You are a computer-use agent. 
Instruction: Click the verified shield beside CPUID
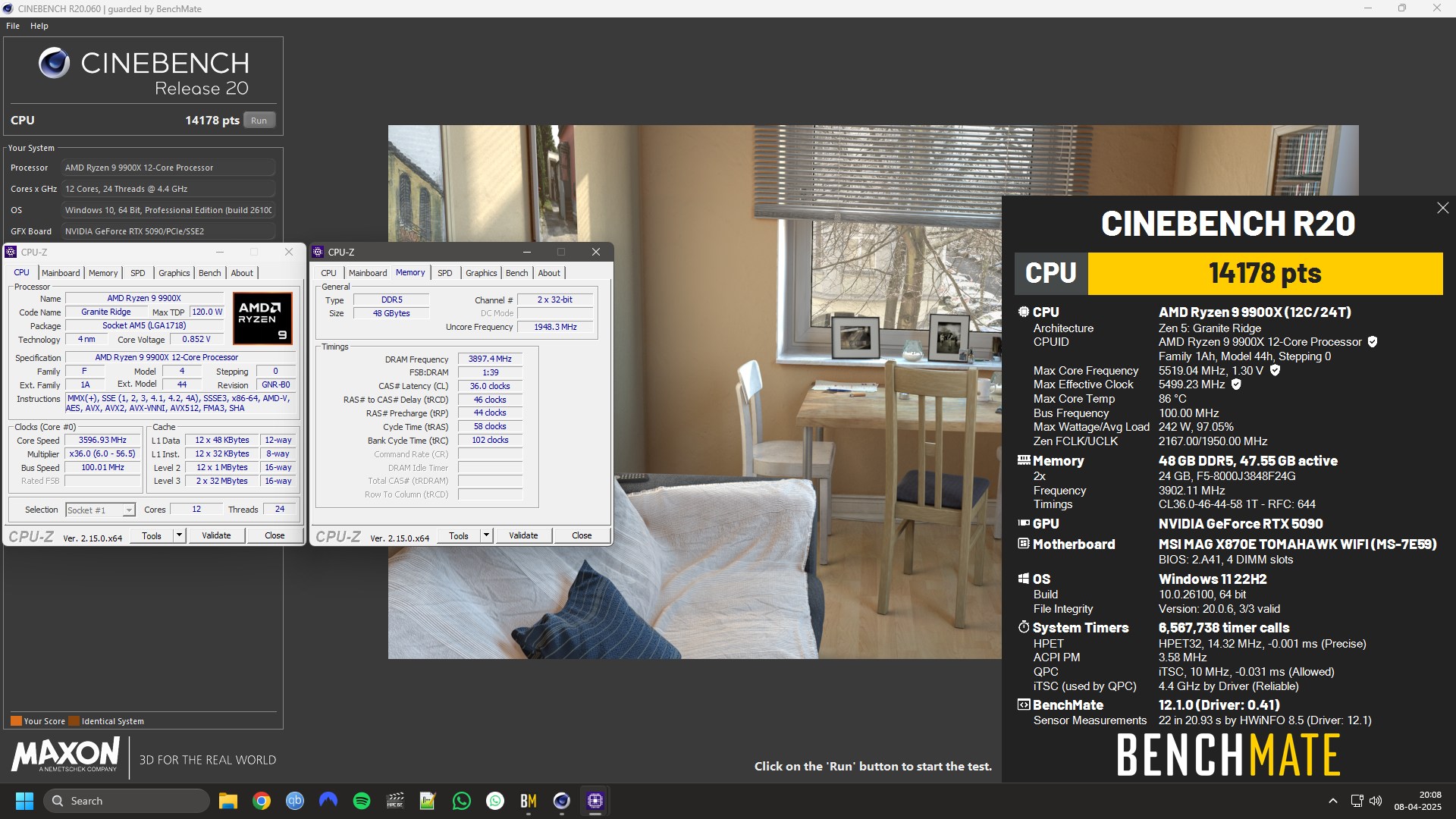[1372, 342]
